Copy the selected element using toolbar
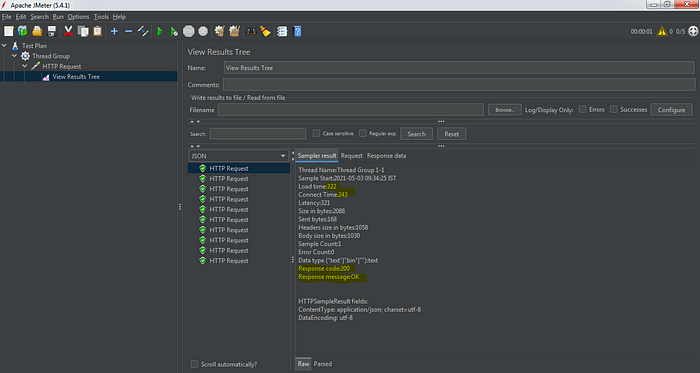The image size is (700, 373). pos(83,31)
